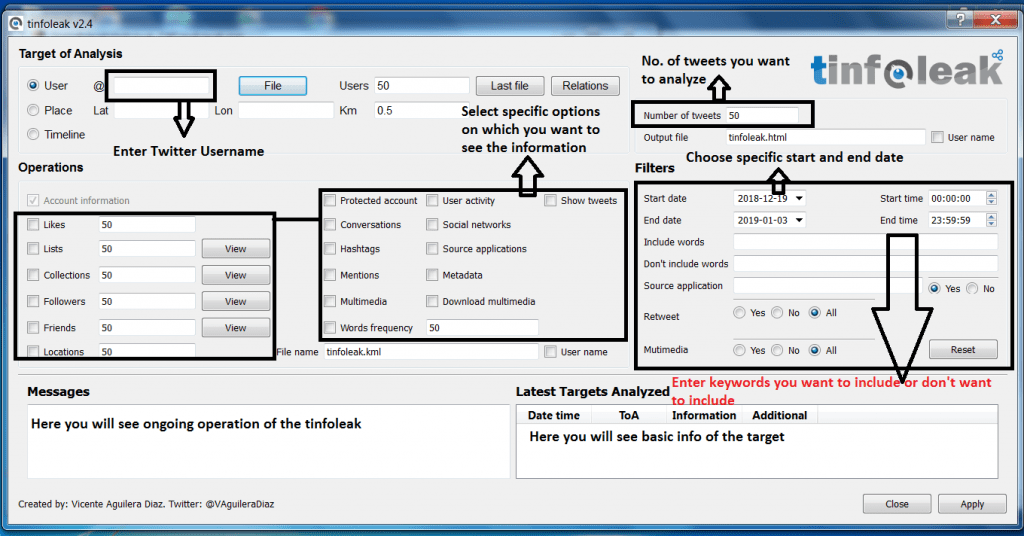
Task: Enable the Likes checkbox
Action: pyautogui.click(x=33, y=225)
